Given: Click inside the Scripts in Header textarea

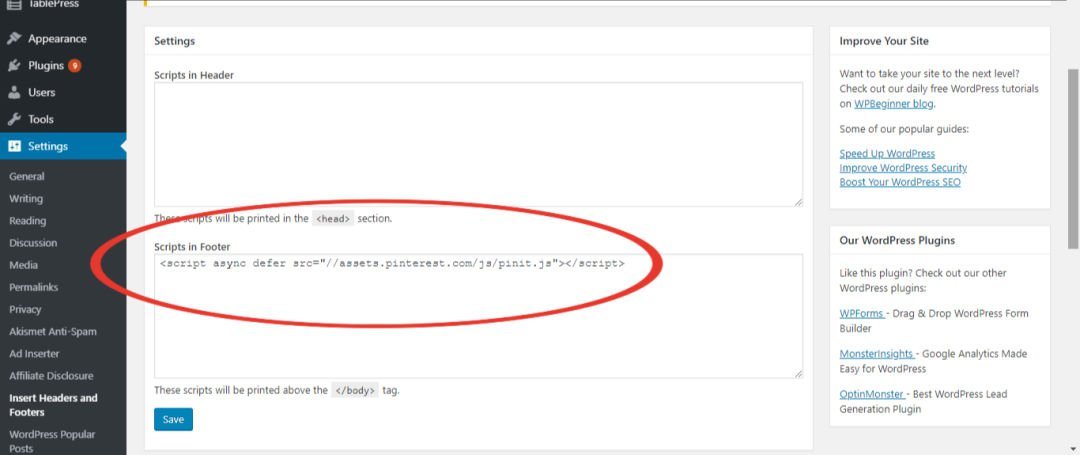Looking at the screenshot, I should [x=478, y=145].
